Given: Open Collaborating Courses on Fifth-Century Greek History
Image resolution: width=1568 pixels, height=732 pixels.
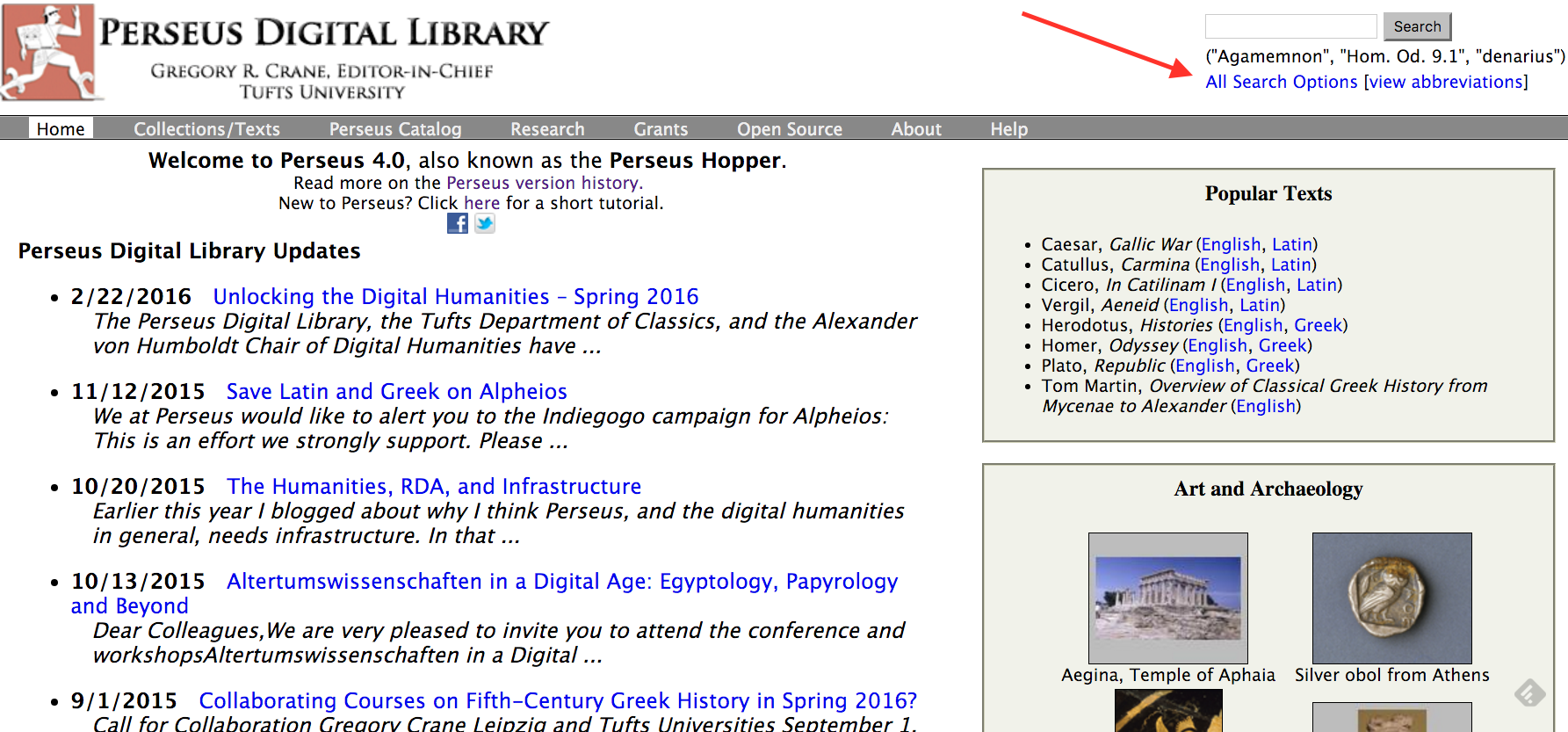Looking at the screenshot, I should coord(558,701).
